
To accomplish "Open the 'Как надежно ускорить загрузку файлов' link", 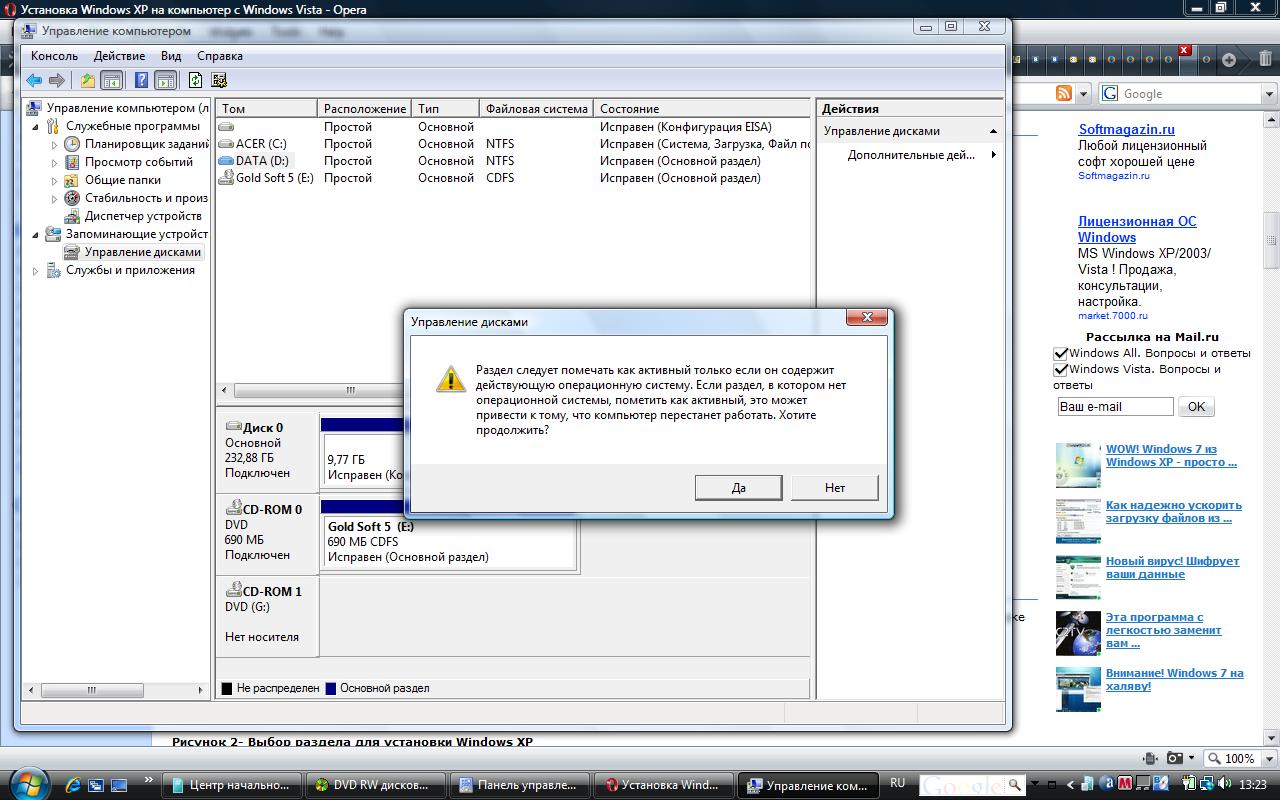I will [x=1173, y=512].
